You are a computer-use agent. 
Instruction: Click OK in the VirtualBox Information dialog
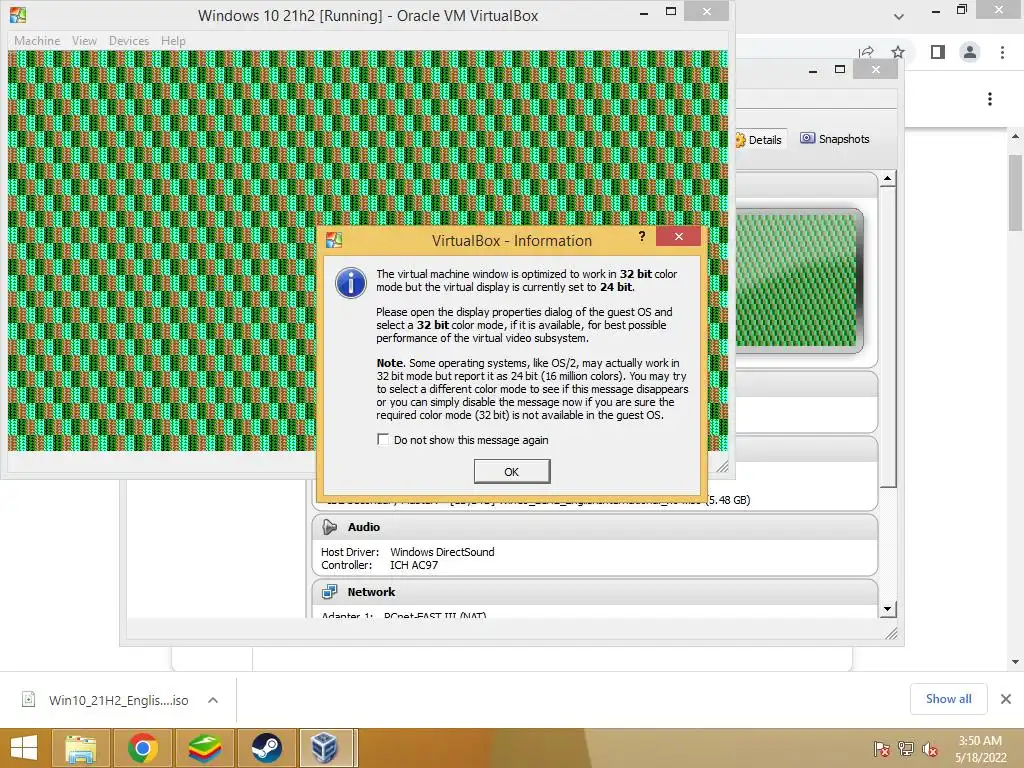[x=511, y=472]
